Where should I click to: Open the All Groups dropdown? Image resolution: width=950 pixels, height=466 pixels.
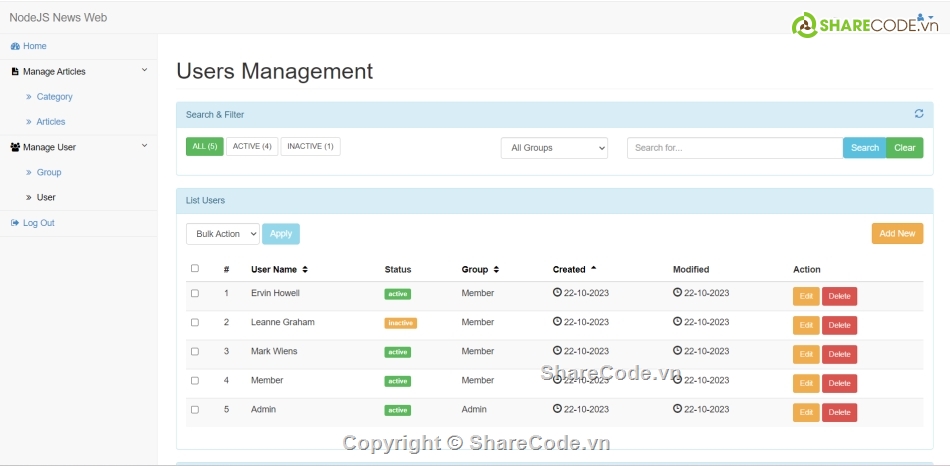click(x=554, y=148)
